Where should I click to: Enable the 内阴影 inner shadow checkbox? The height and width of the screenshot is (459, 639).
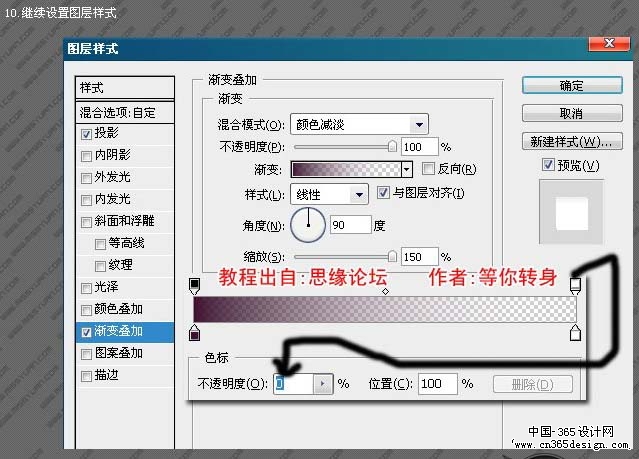click(x=86, y=156)
